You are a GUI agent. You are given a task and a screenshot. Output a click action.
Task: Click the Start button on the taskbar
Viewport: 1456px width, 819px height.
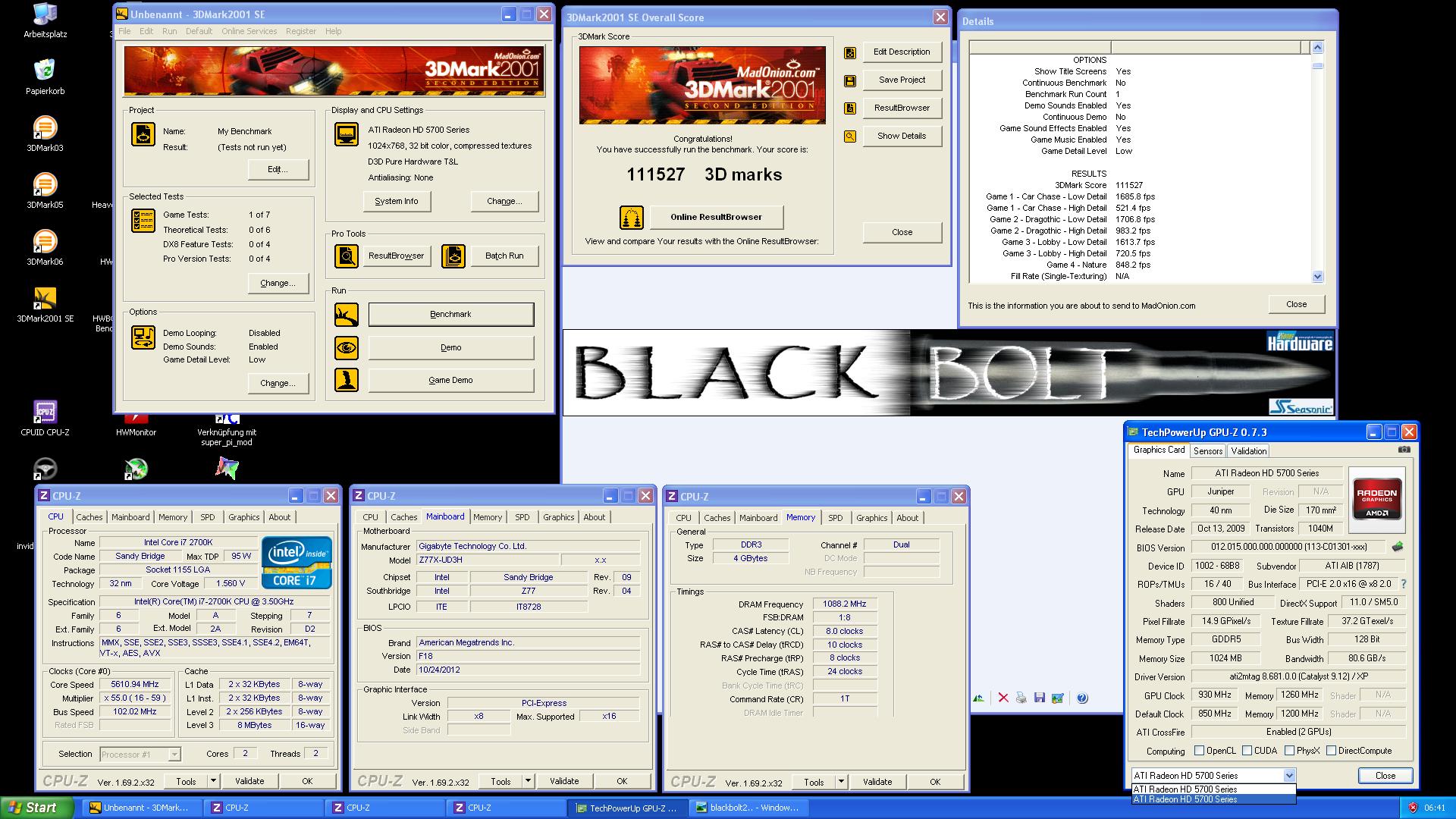click(x=37, y=808)
